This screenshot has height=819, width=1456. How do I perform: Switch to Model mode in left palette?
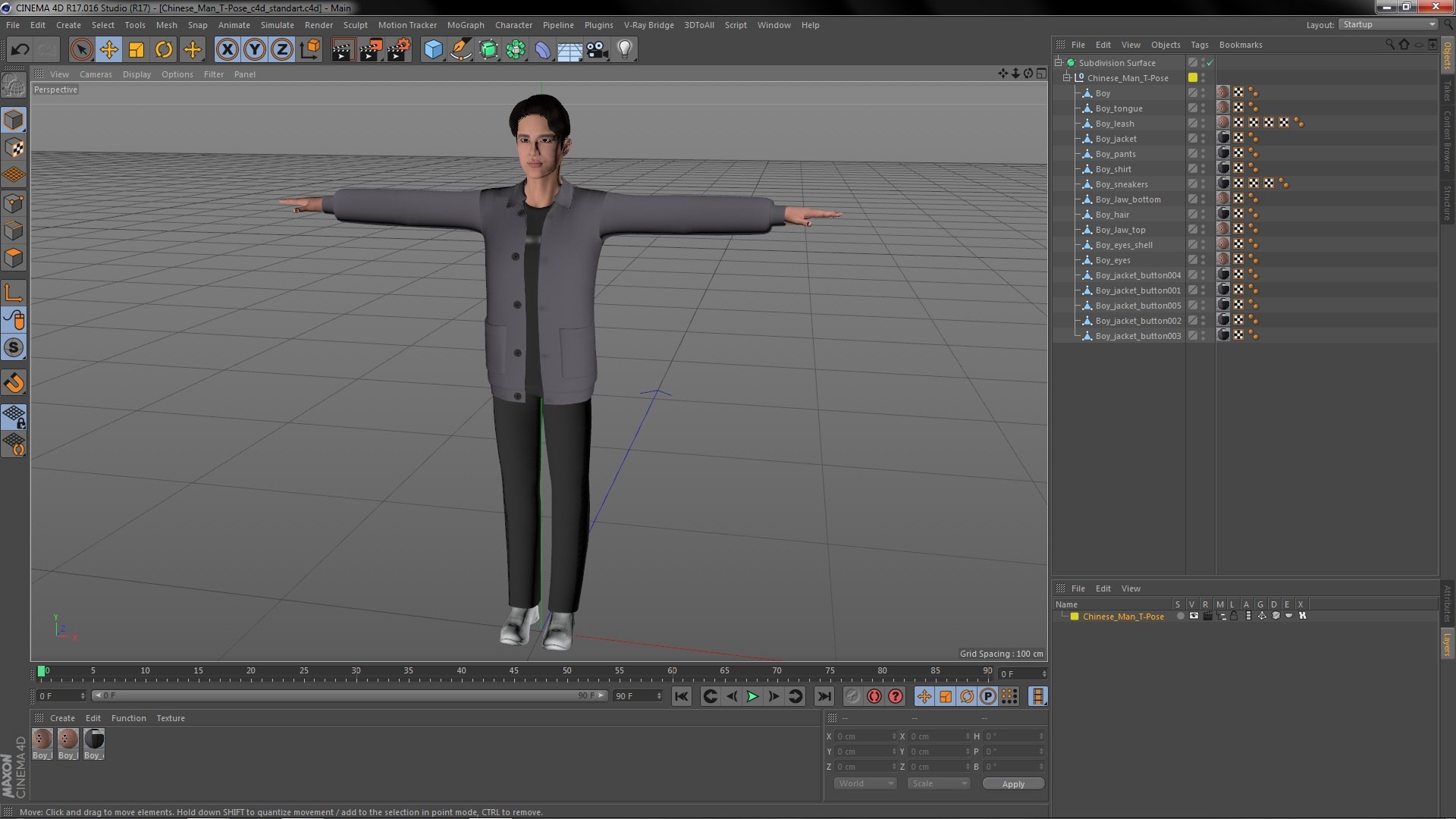point(14,120)
